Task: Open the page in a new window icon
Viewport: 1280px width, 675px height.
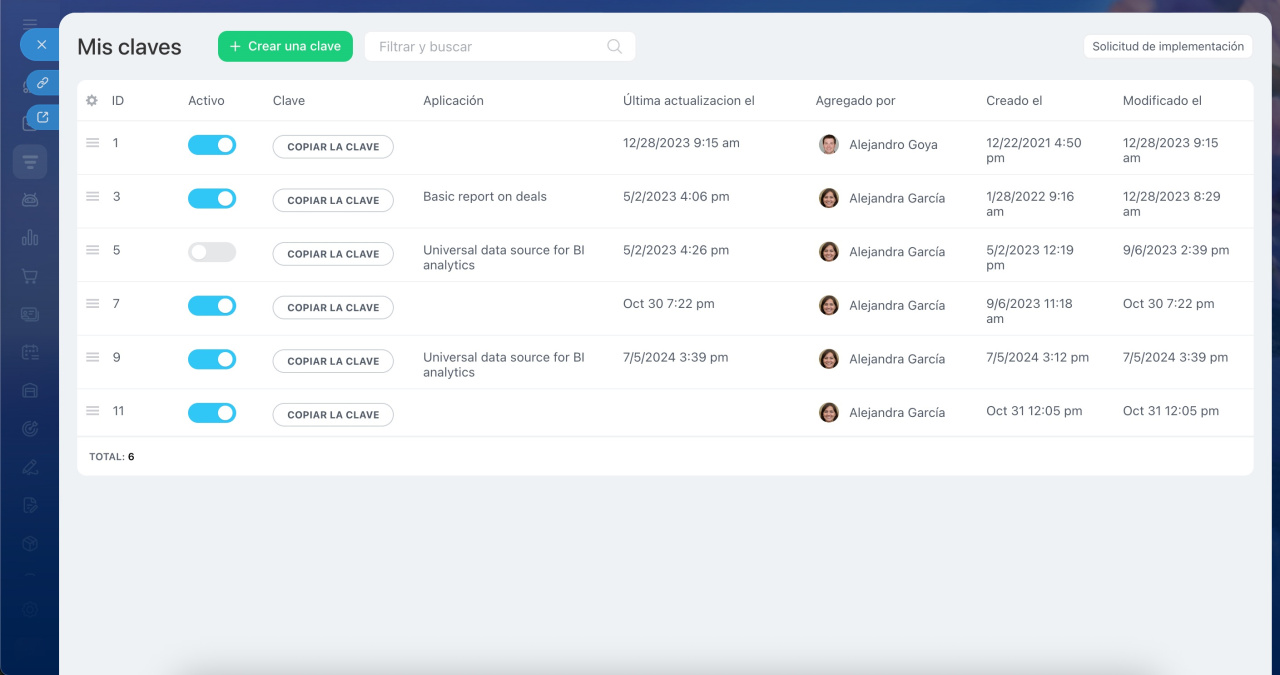Action: coord(43,118)
